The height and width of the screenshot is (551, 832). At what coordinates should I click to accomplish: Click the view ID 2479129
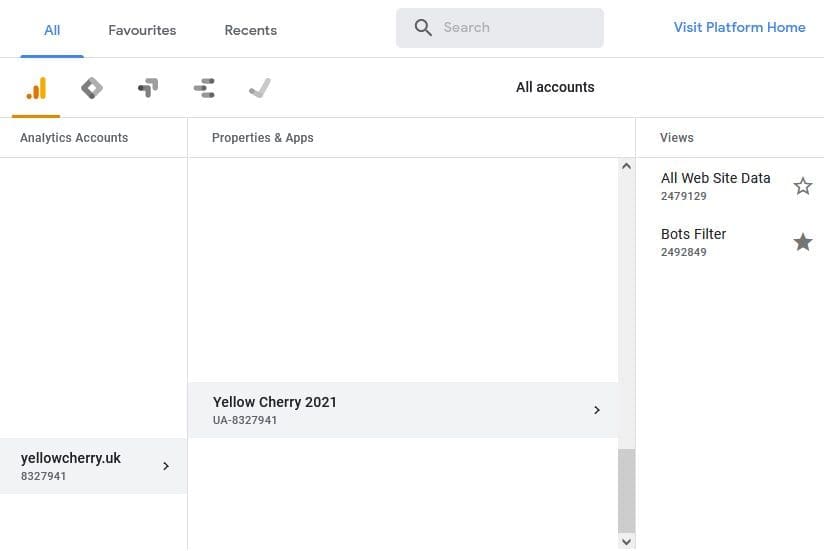pyautogui.click(x=683, y=196)
